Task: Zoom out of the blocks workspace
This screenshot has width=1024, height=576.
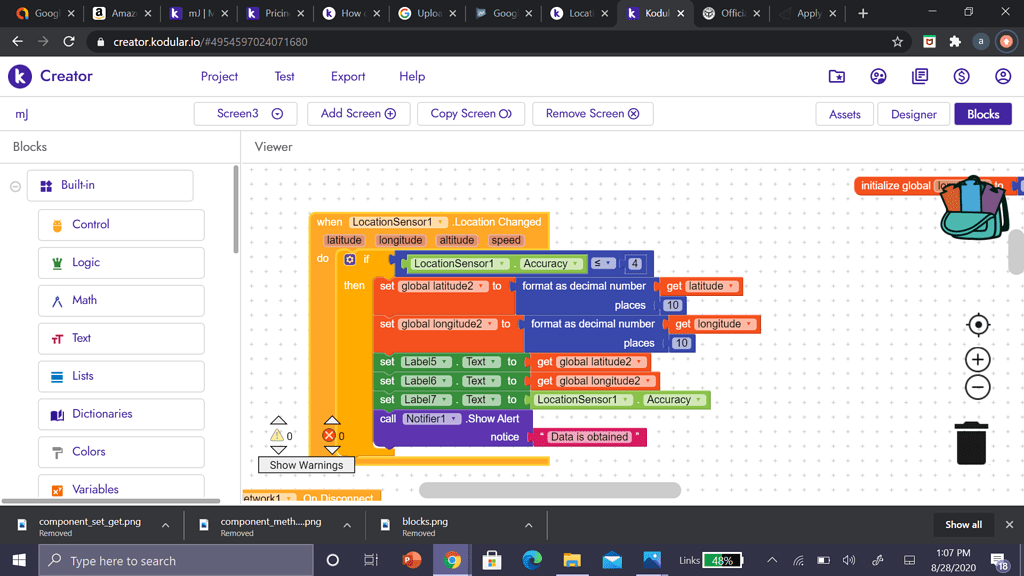Action: coord(978,388)
